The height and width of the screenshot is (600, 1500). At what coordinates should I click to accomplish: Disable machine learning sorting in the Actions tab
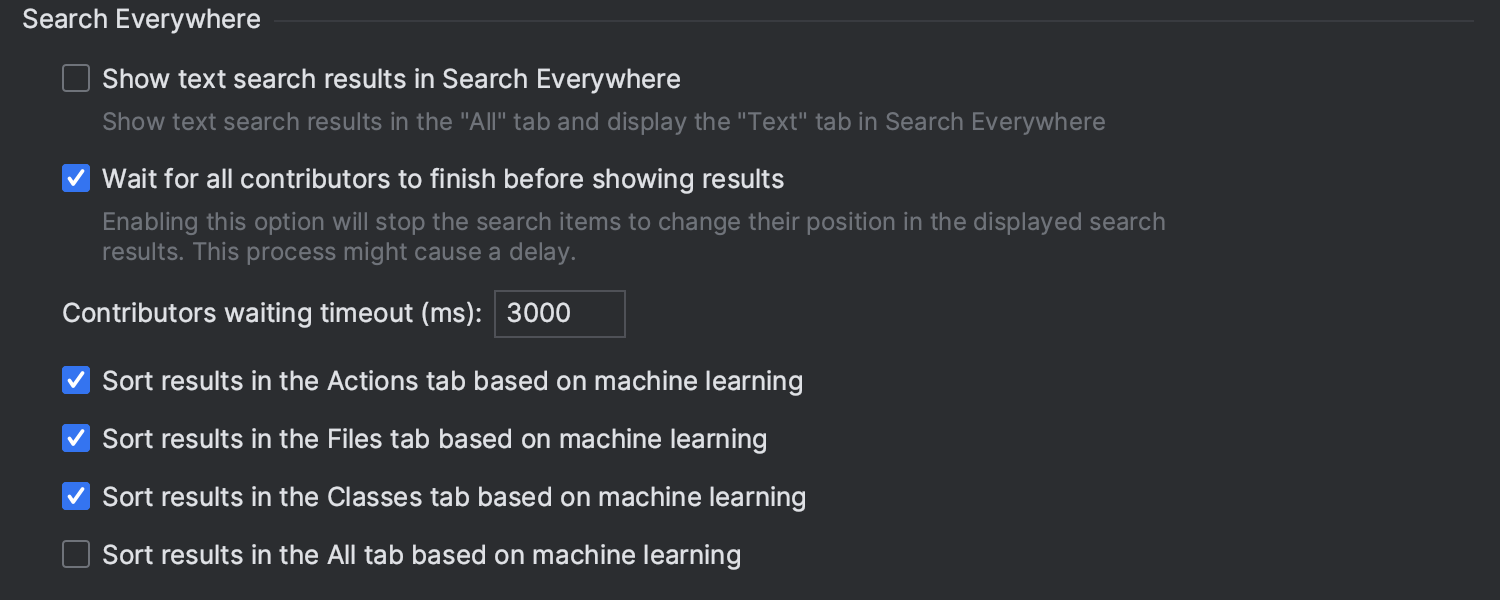tap(76, 380)
